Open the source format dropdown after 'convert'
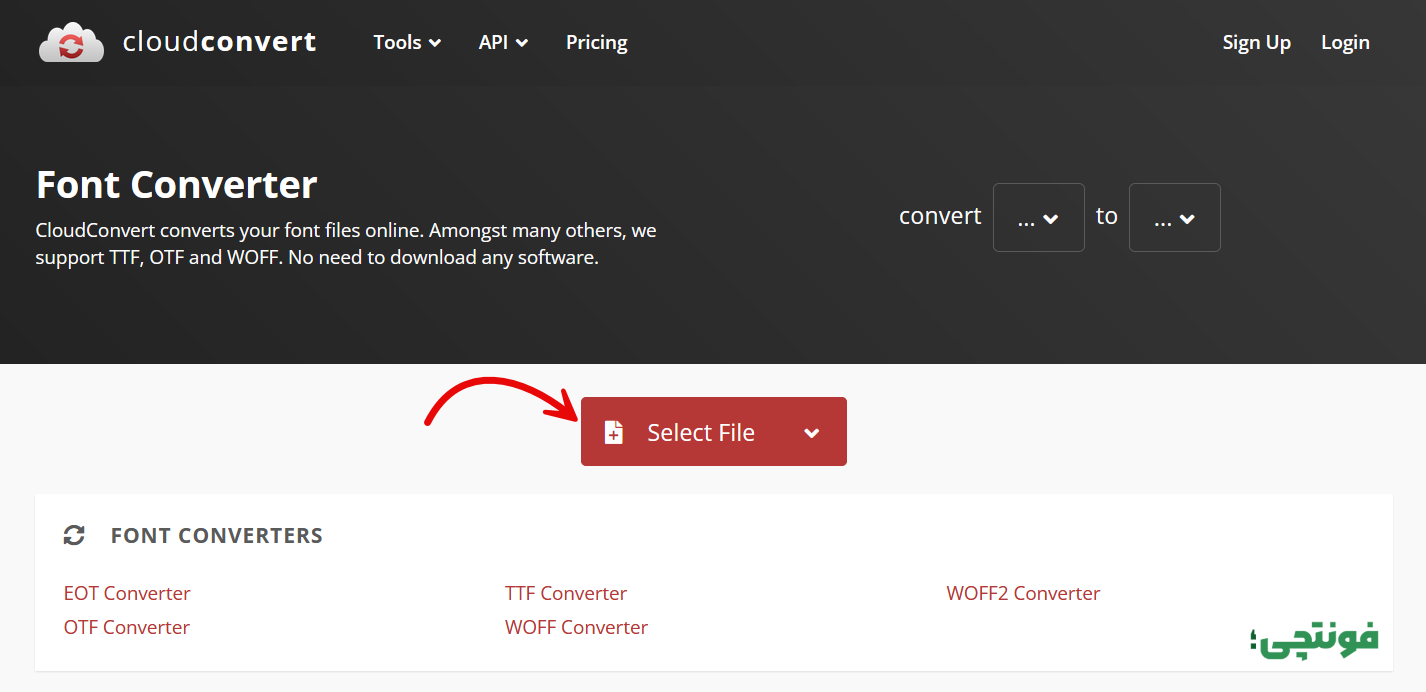Screen dimensions: 1426x692 pyautogui.click(x=1038, y=217)
